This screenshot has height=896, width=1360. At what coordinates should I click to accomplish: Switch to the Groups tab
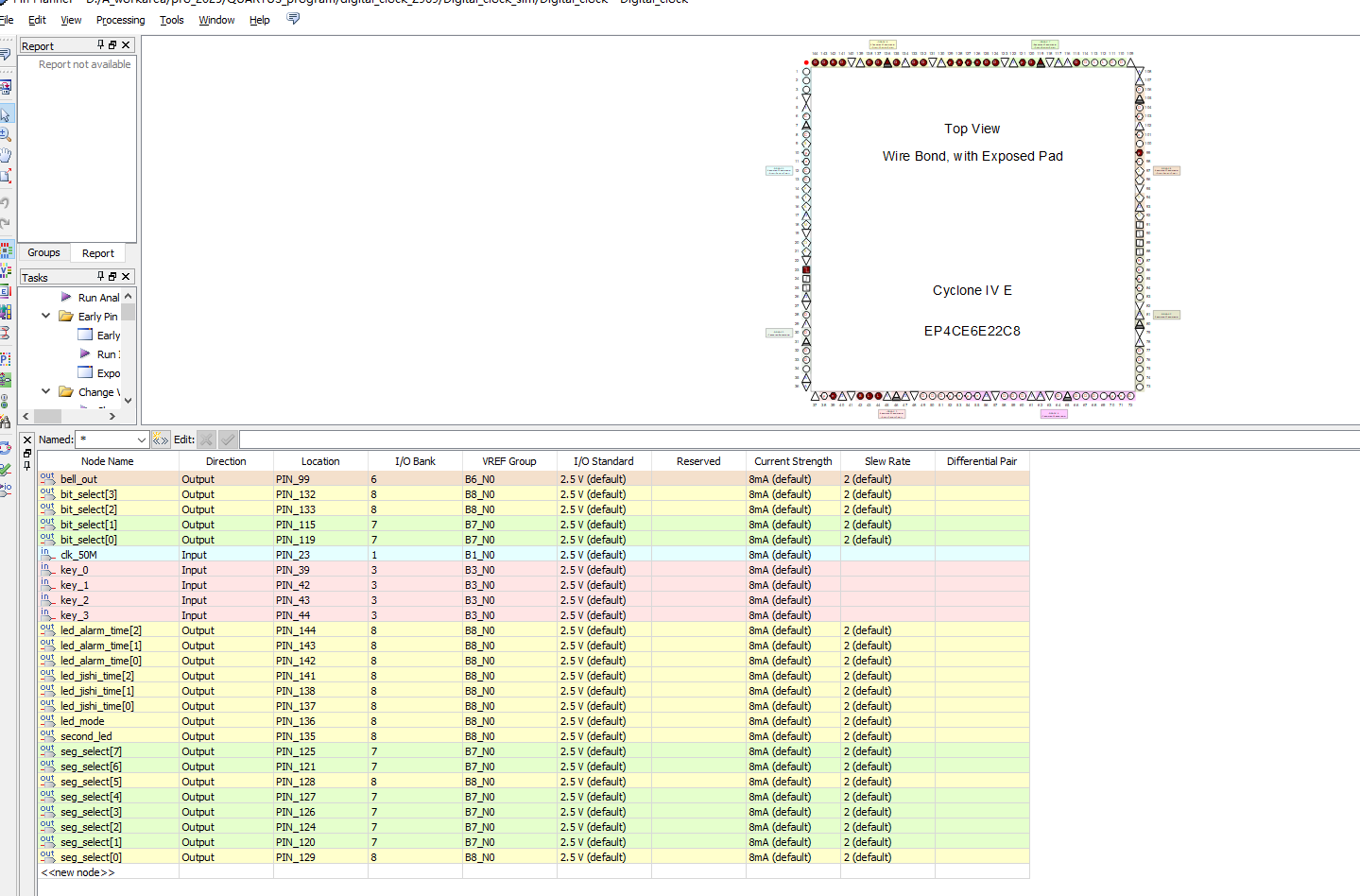click(x=43, y=252)
